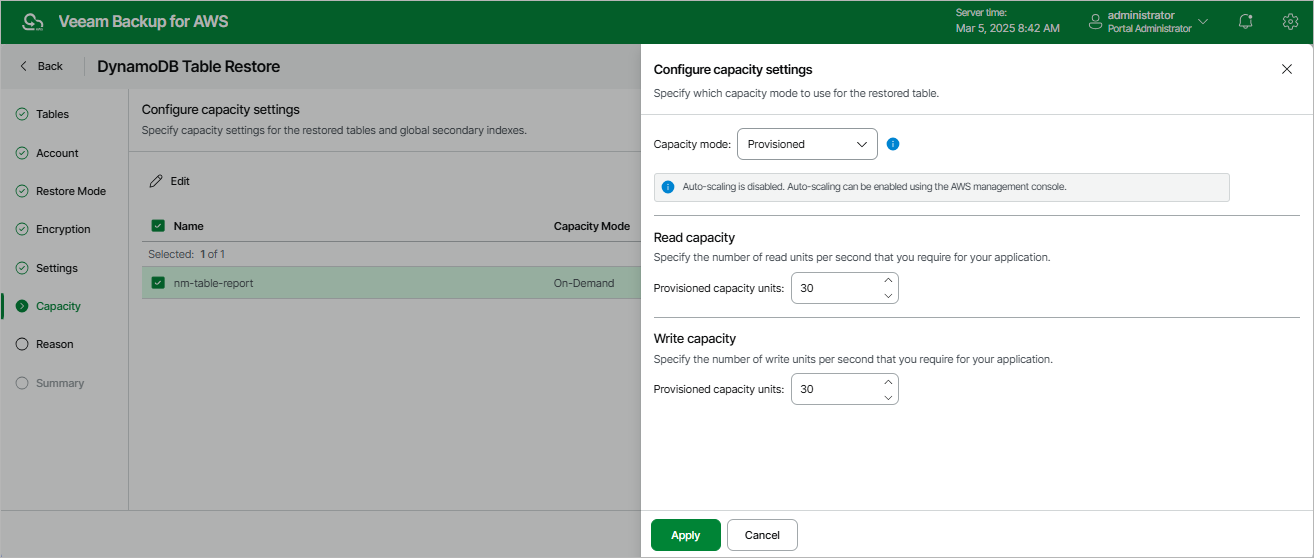
Task: Increase write provisioned capacity units
Action: coord(888,382)
